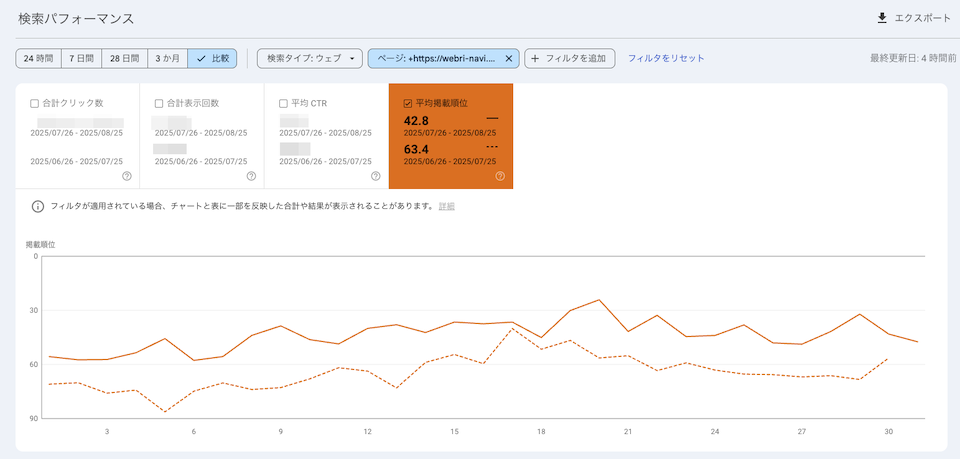Select the 3 か月 date range
This screenshot has width=960, height=459.
coord(168,59)
